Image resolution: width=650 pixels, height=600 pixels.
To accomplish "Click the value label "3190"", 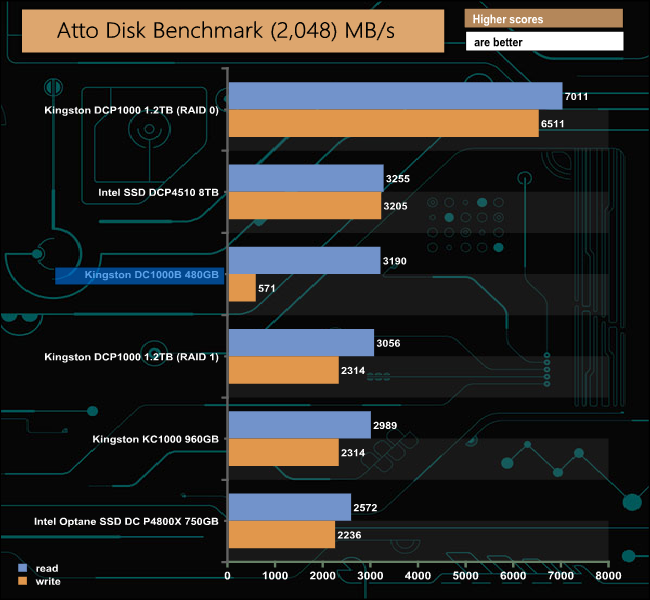I will coord(395,261).
